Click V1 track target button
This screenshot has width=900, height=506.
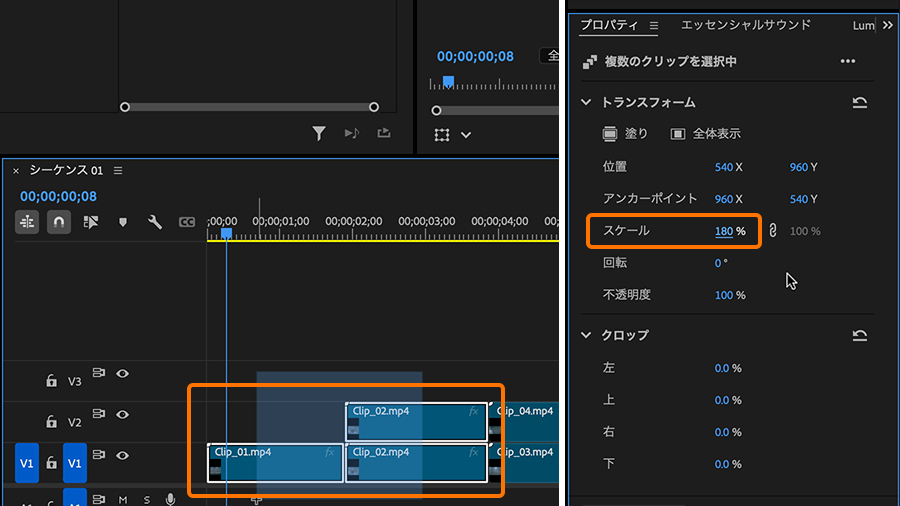point(75,463)
